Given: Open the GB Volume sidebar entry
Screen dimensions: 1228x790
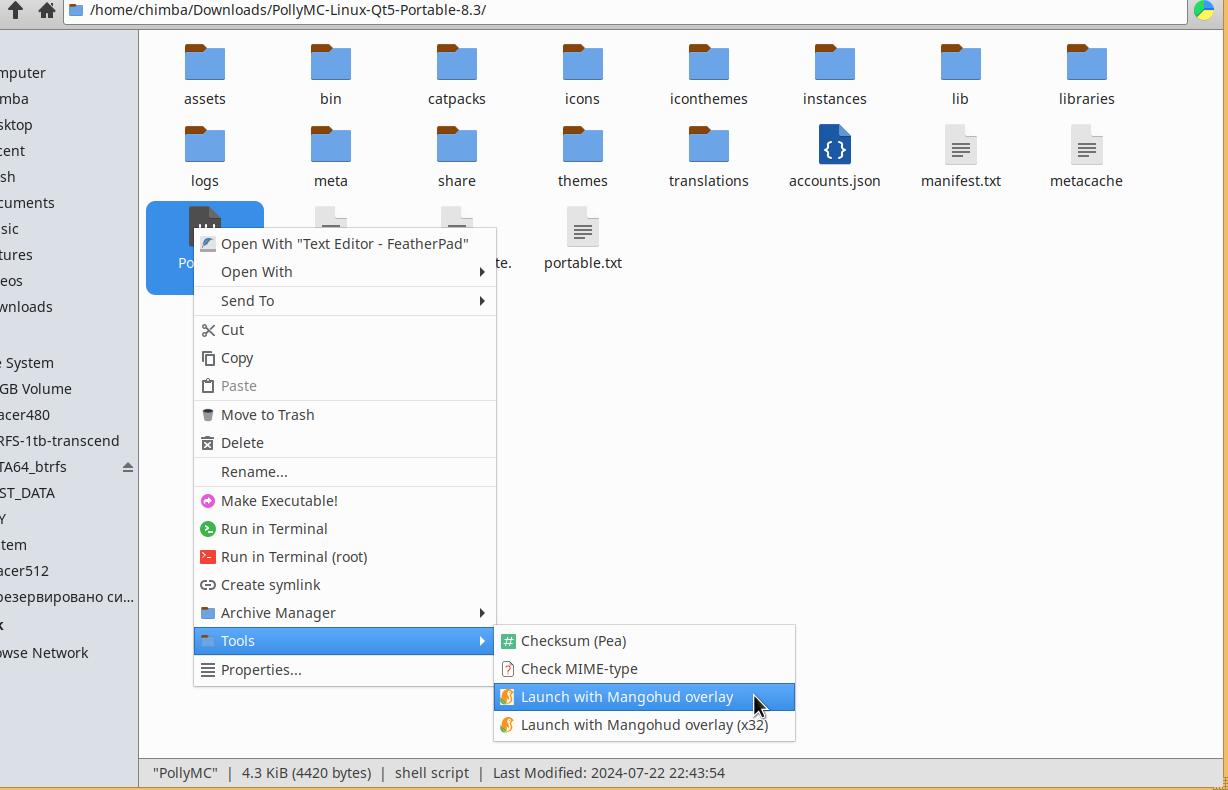Looking at the screenshot, I should 36,389.
